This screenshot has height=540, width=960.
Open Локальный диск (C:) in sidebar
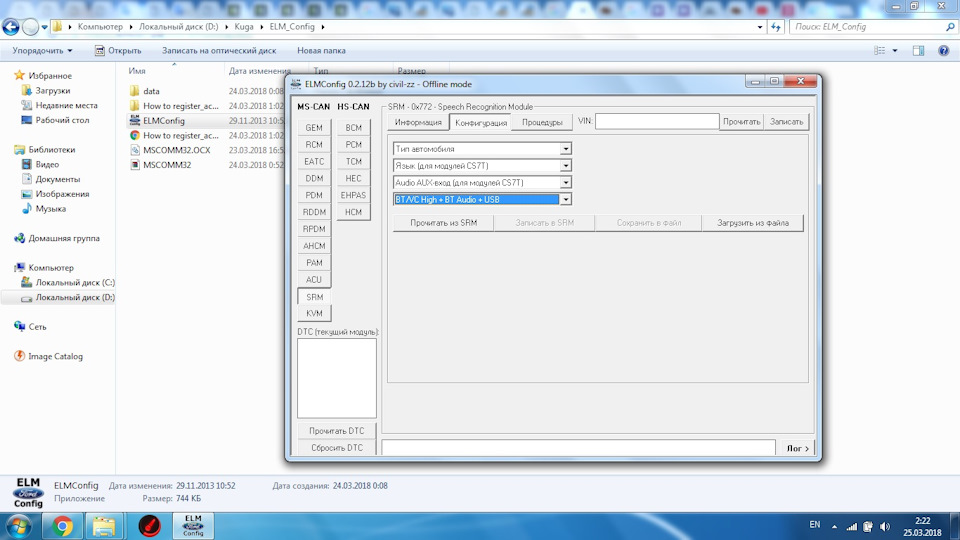pyautogui.click(x=75, y=282)
